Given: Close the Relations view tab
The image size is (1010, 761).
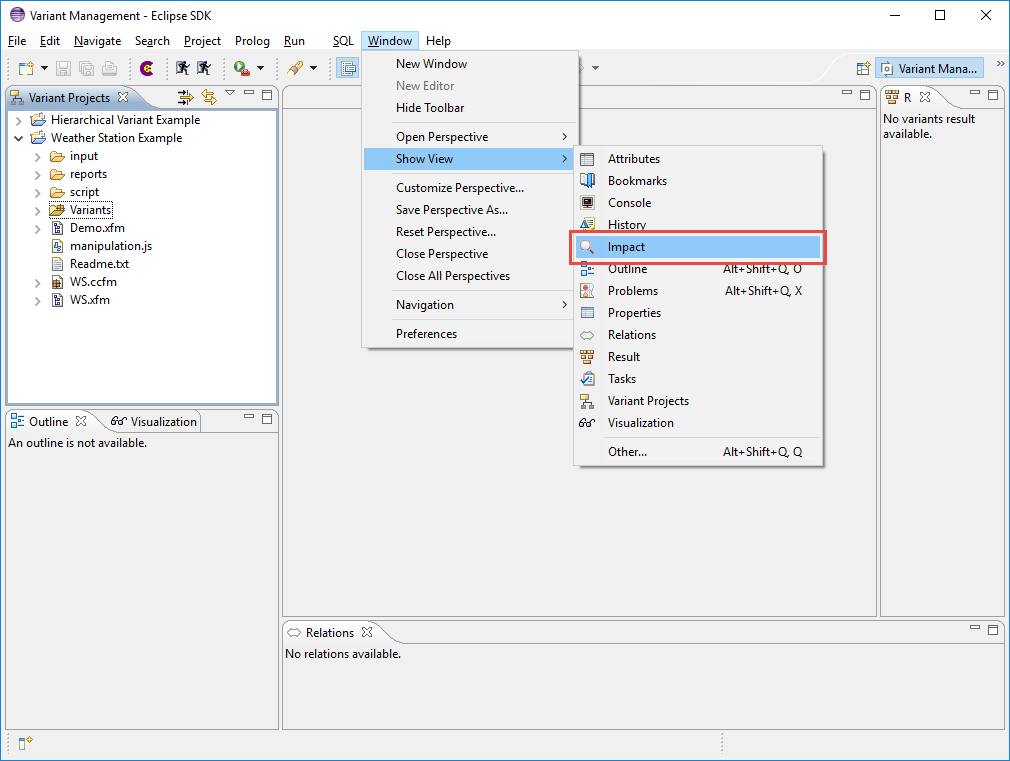Looking at the screenshot, I should pos(367,631).
